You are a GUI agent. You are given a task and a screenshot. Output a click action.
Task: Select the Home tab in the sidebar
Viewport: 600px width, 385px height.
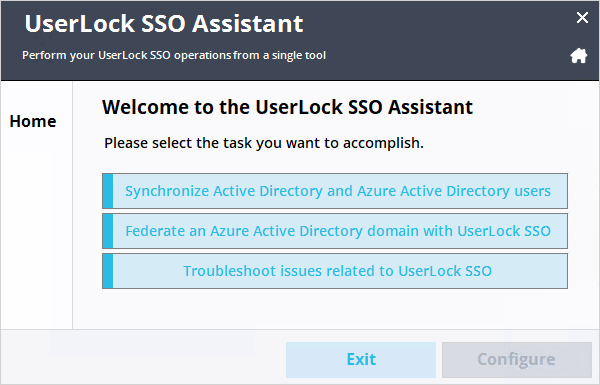[33, 121]
